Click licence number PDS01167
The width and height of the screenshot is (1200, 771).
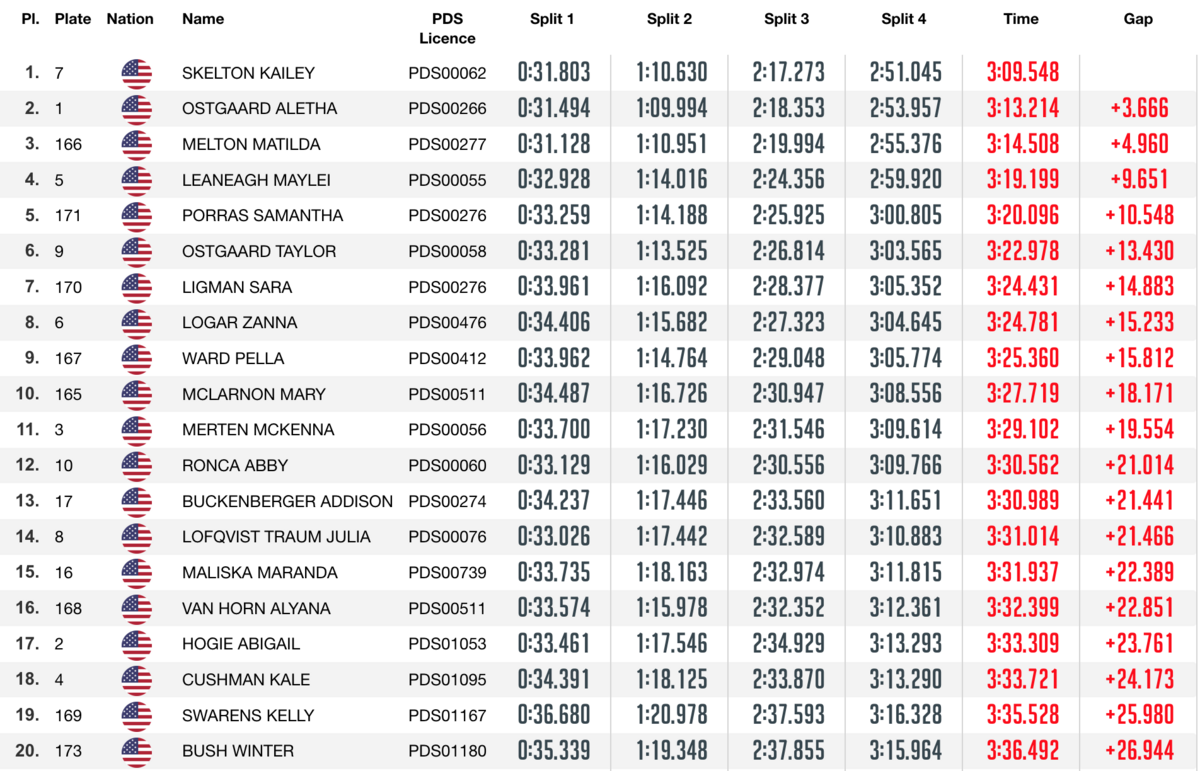447,716
